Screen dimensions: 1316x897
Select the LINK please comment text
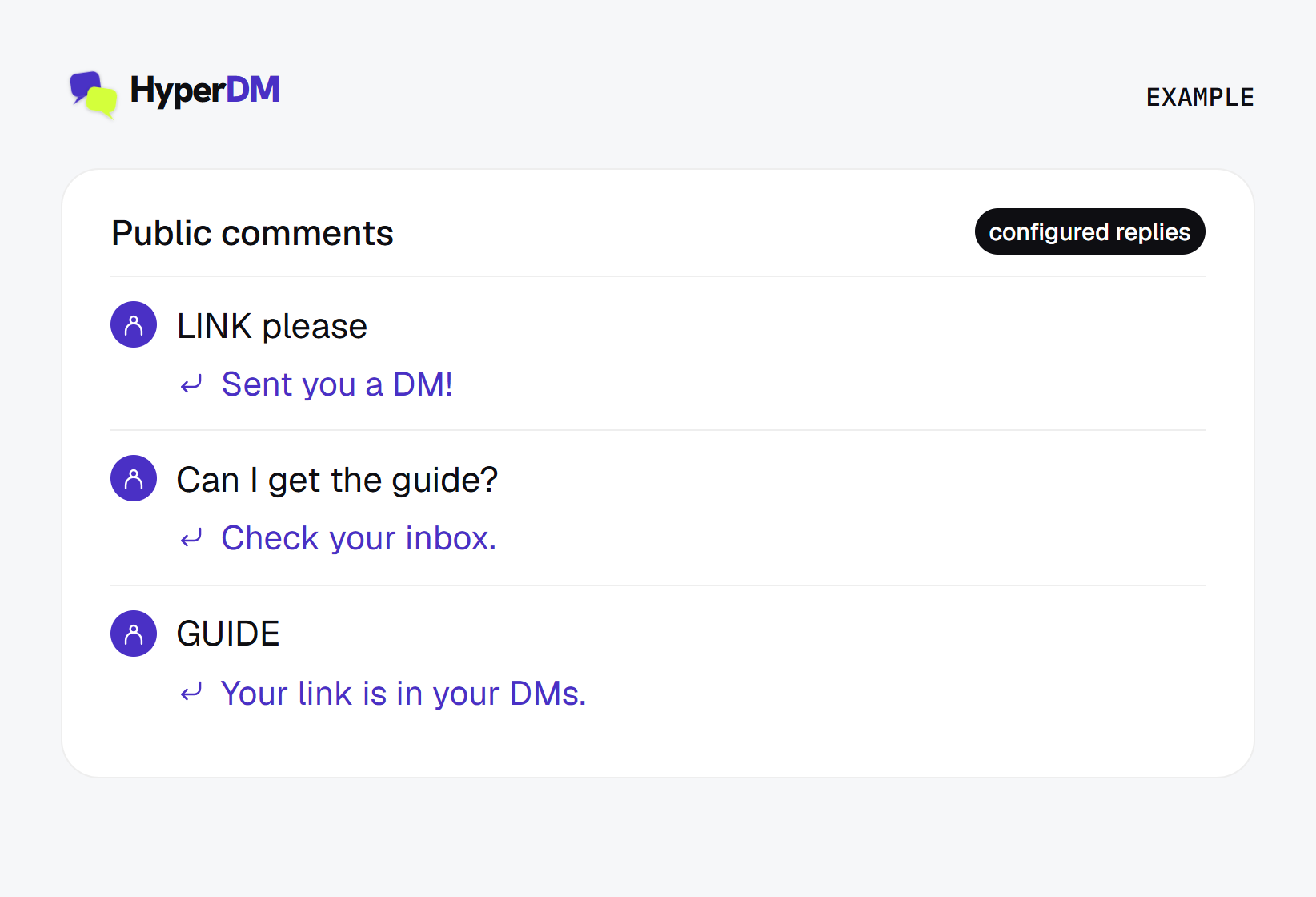pyautogui.click(x=271, y=326)
